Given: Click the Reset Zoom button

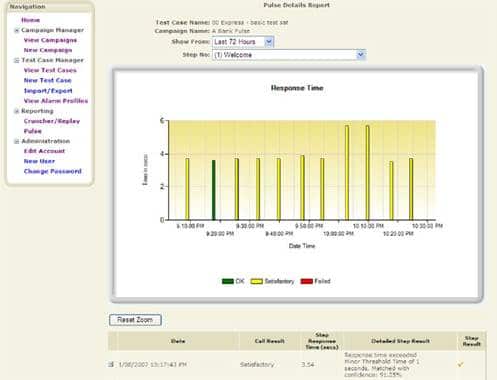Looking at the screenshot, I should click(135, 320).
